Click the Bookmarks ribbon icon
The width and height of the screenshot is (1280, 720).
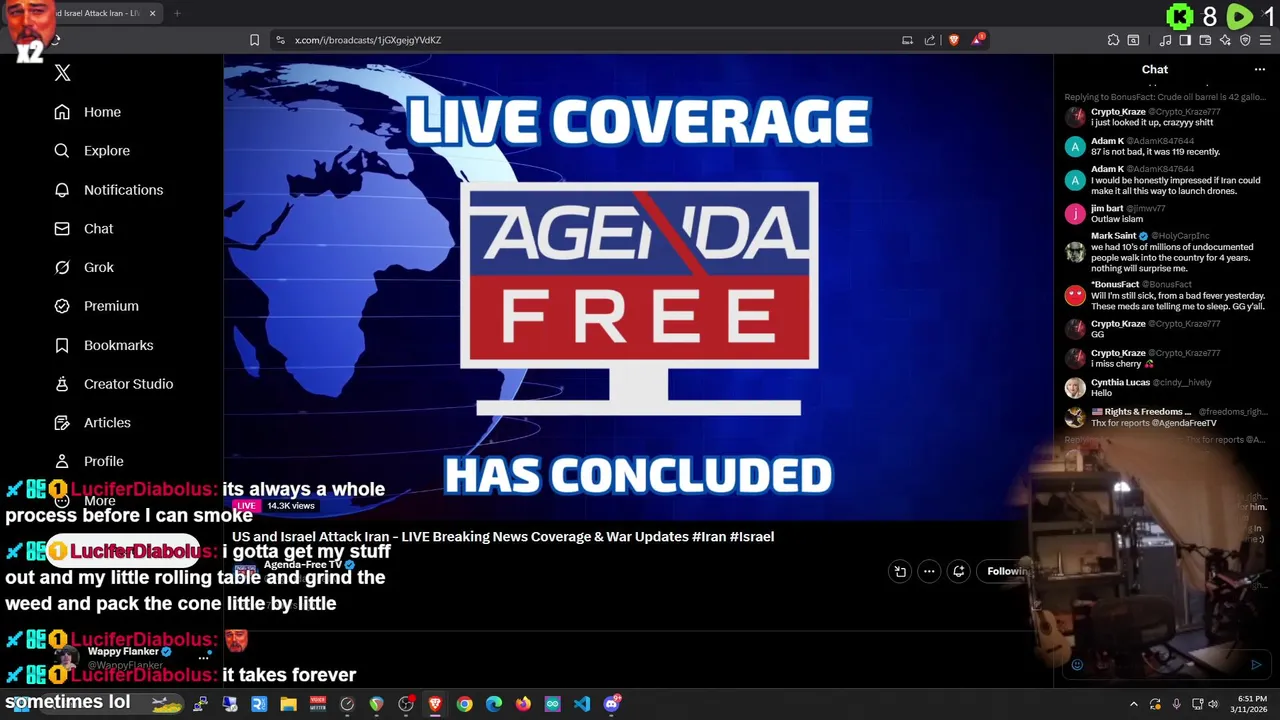pos(62,345)
